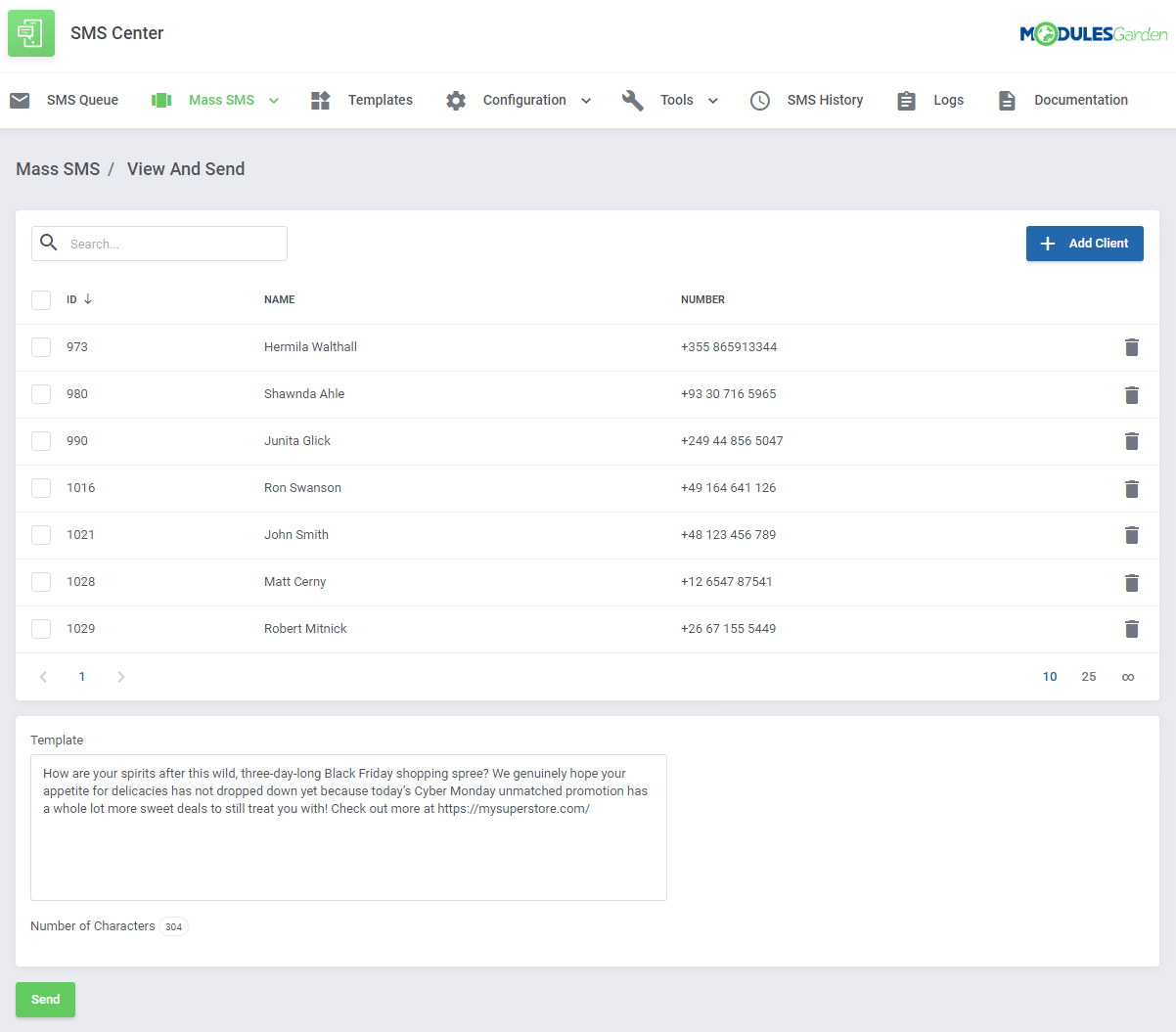Open the SMS History section
This screenshot has height=1032, width=1176.
tap(826, 100)
